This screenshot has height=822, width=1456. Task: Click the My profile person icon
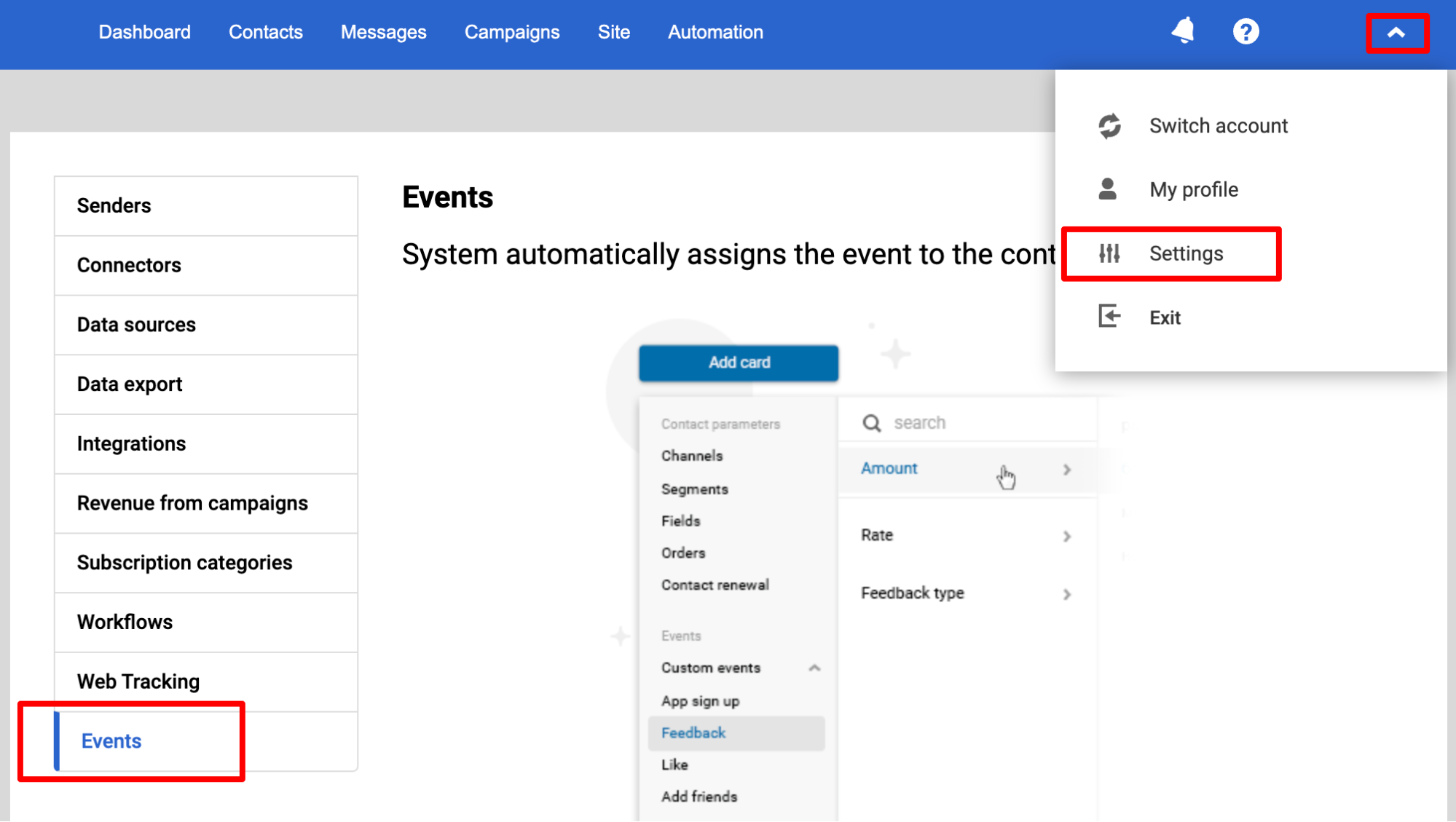pos(1107,189)
